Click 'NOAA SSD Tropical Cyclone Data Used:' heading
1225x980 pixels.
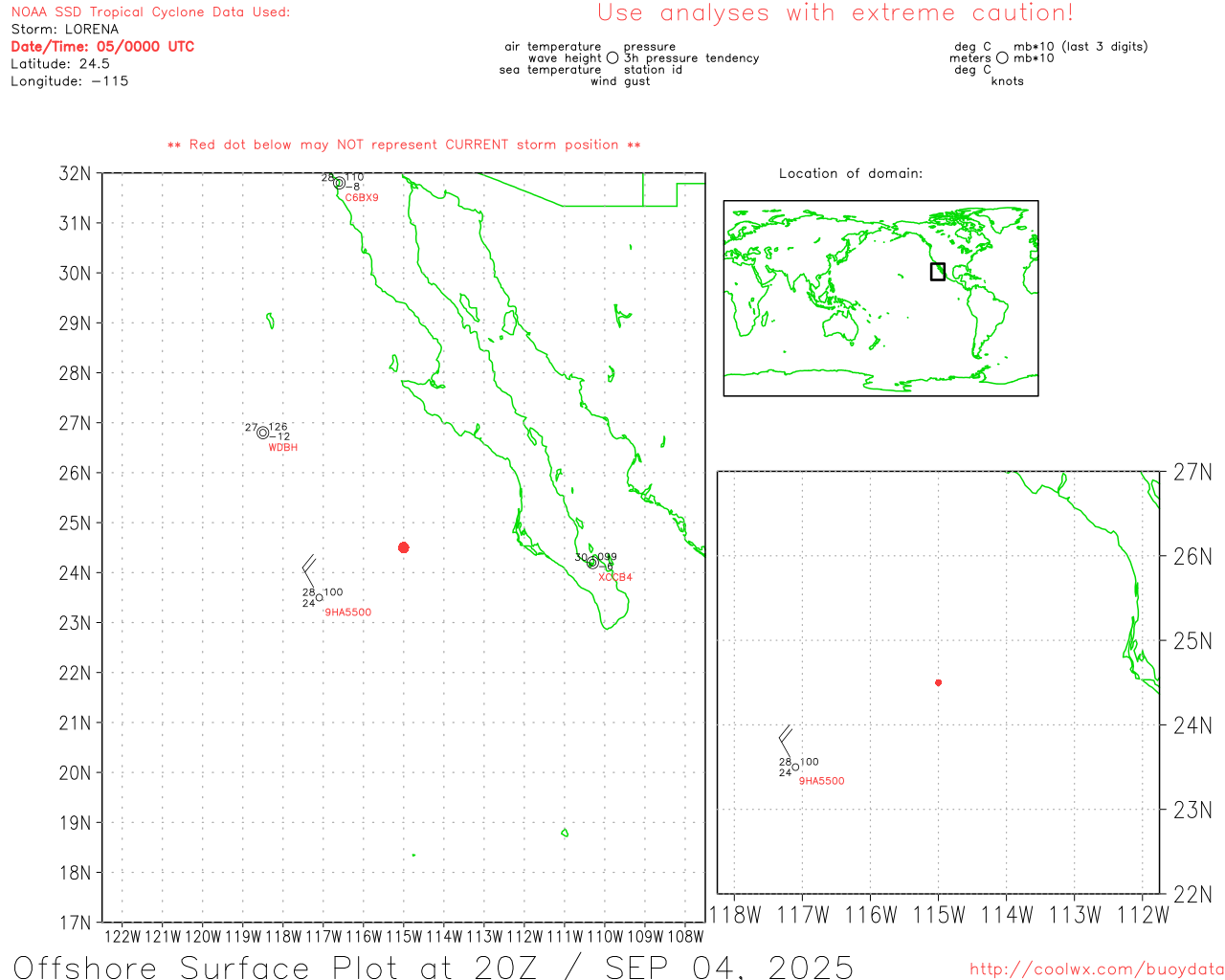[150, 12]
